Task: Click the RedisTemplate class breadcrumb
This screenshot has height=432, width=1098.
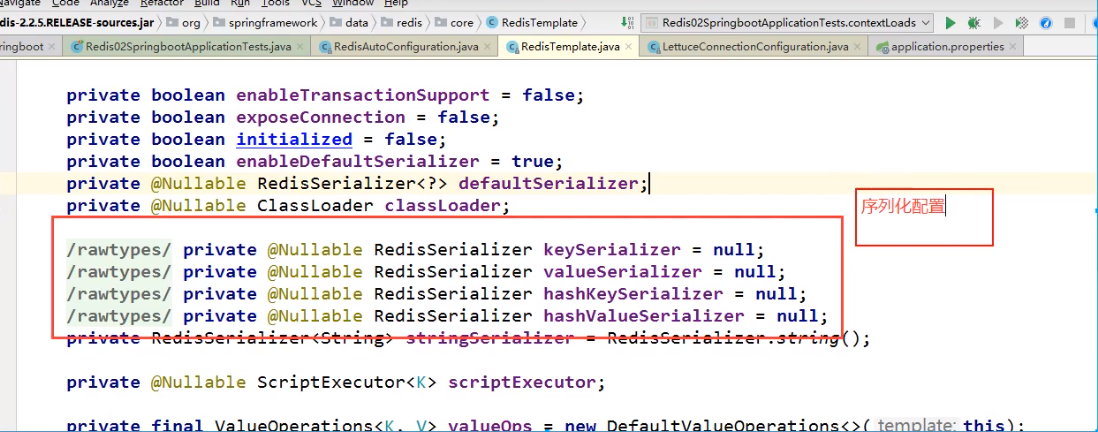Action: (532, 22)
